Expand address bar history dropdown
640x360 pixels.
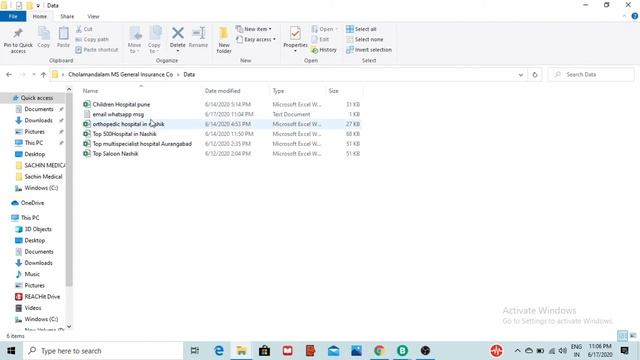pyautogui.click(x=520, y=75)
